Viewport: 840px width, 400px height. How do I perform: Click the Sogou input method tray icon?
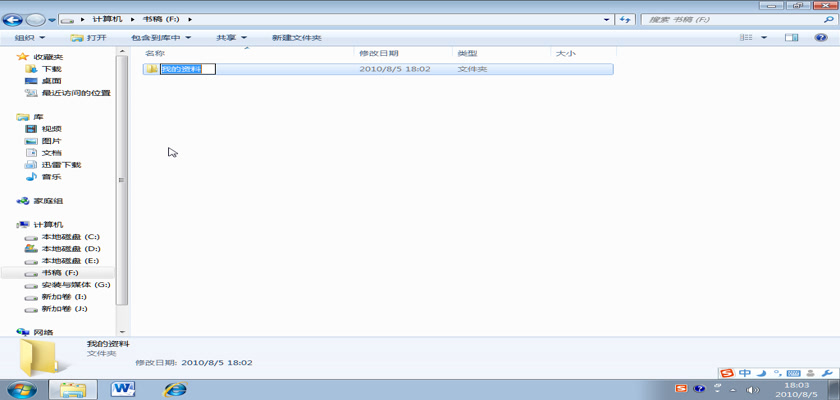tap(682, 388)
